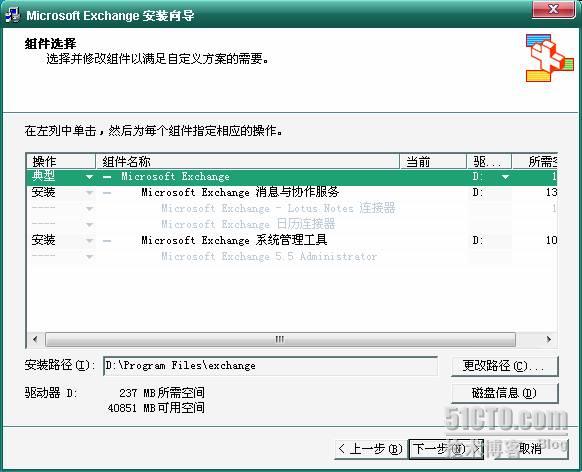Click the Exchange setup wizard title bar icon

click(13, 15)
